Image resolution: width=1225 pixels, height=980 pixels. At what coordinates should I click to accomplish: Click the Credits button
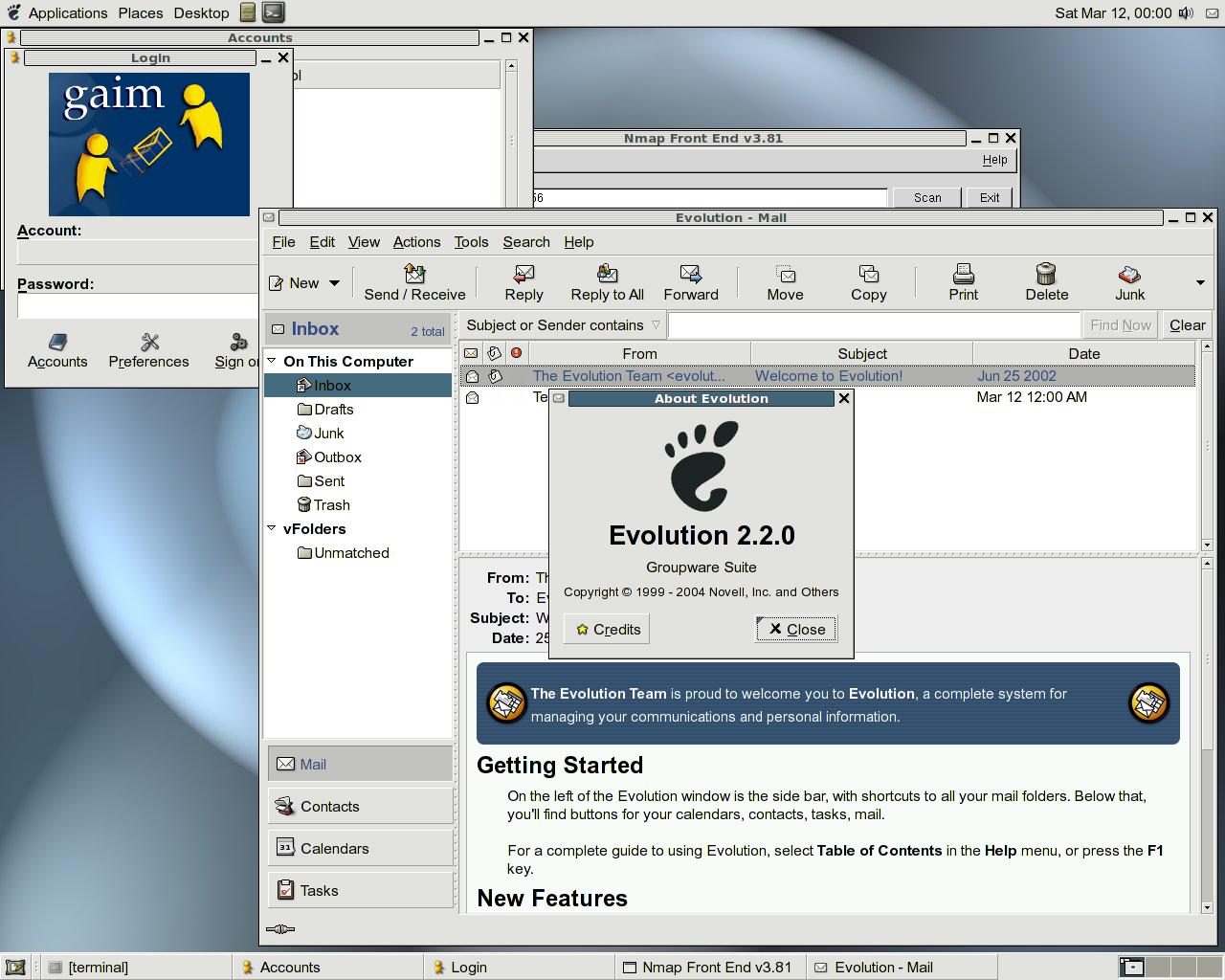[x=607, y=629]
